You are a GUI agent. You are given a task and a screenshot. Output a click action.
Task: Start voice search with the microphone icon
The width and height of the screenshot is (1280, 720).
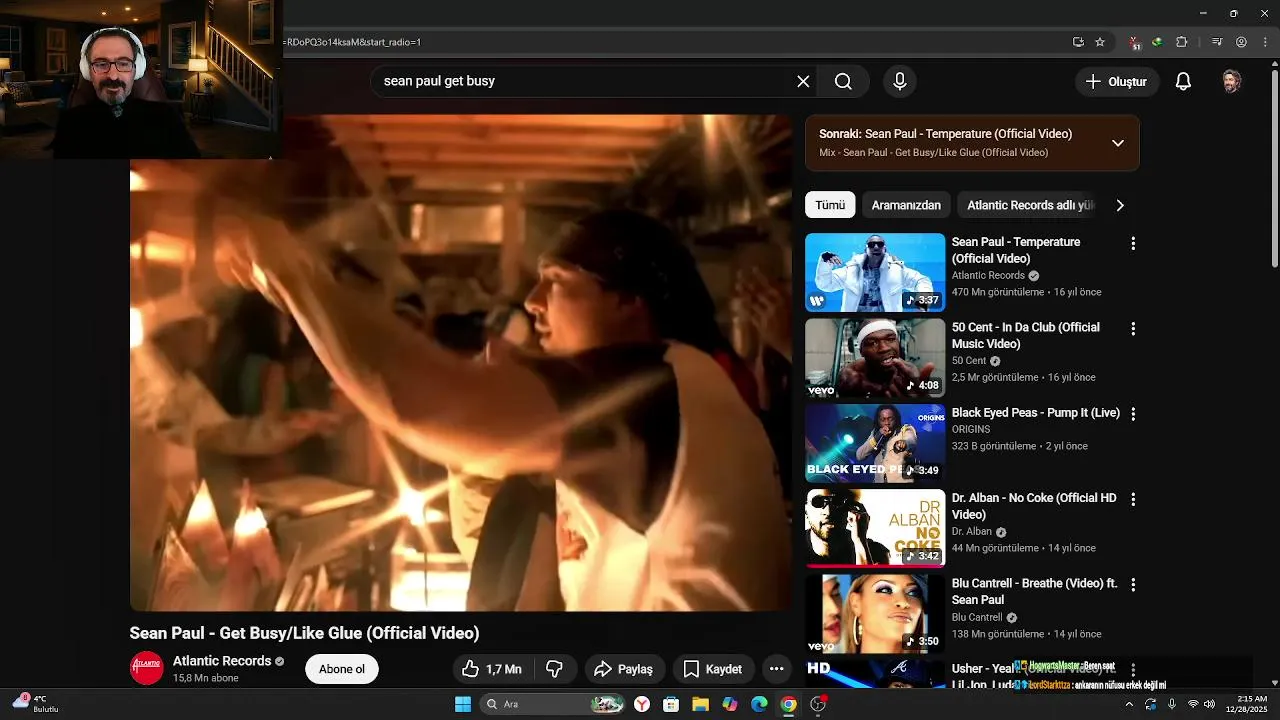coord(900,82)
